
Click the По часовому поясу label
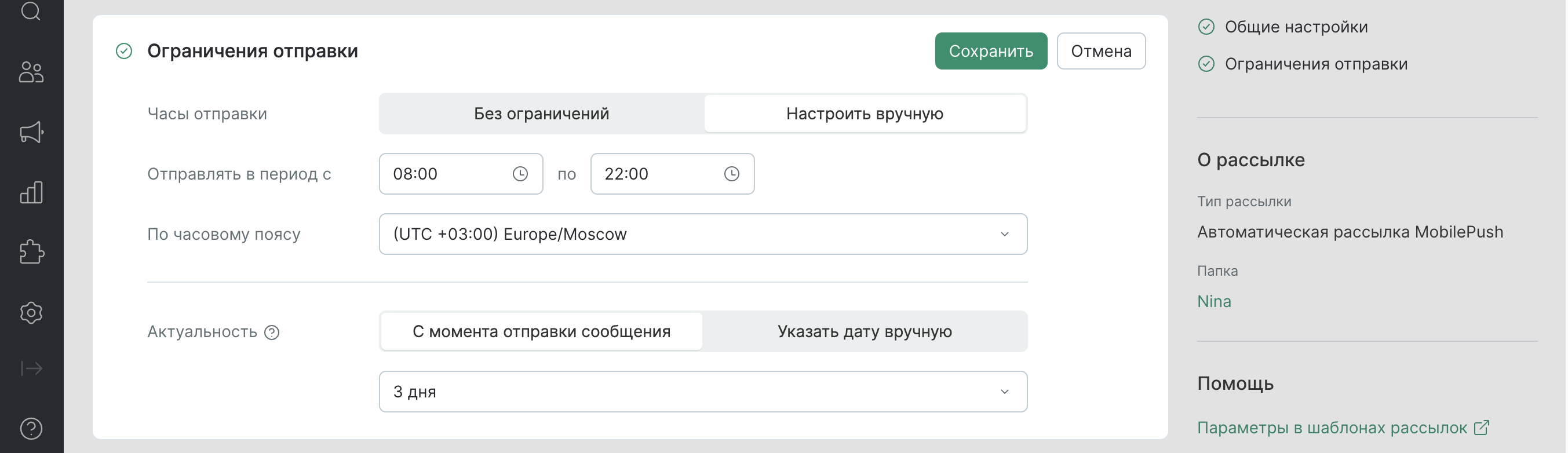(224, 235)
